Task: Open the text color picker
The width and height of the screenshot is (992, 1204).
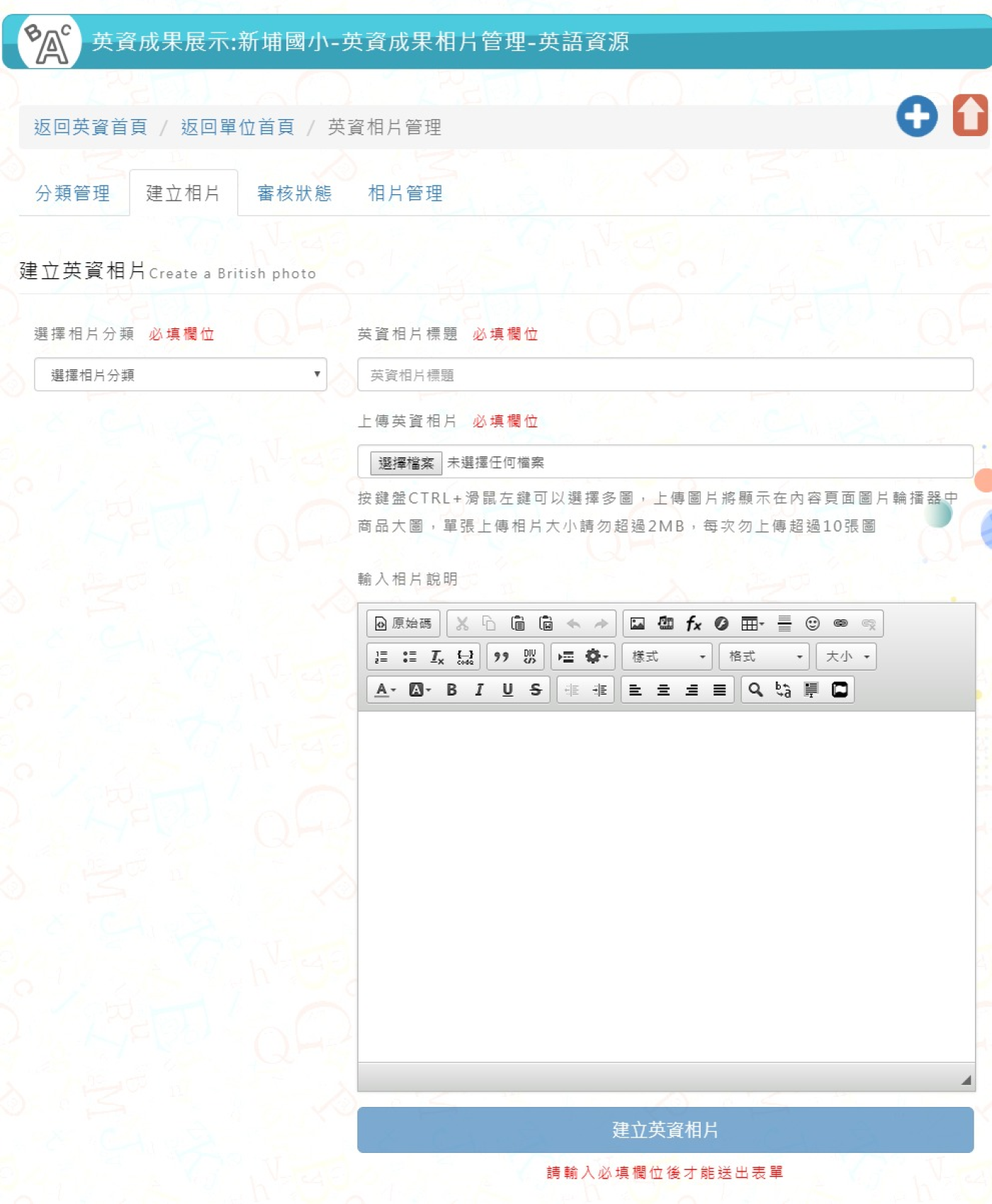Action: pyautogui.click(x=385, y=690)
